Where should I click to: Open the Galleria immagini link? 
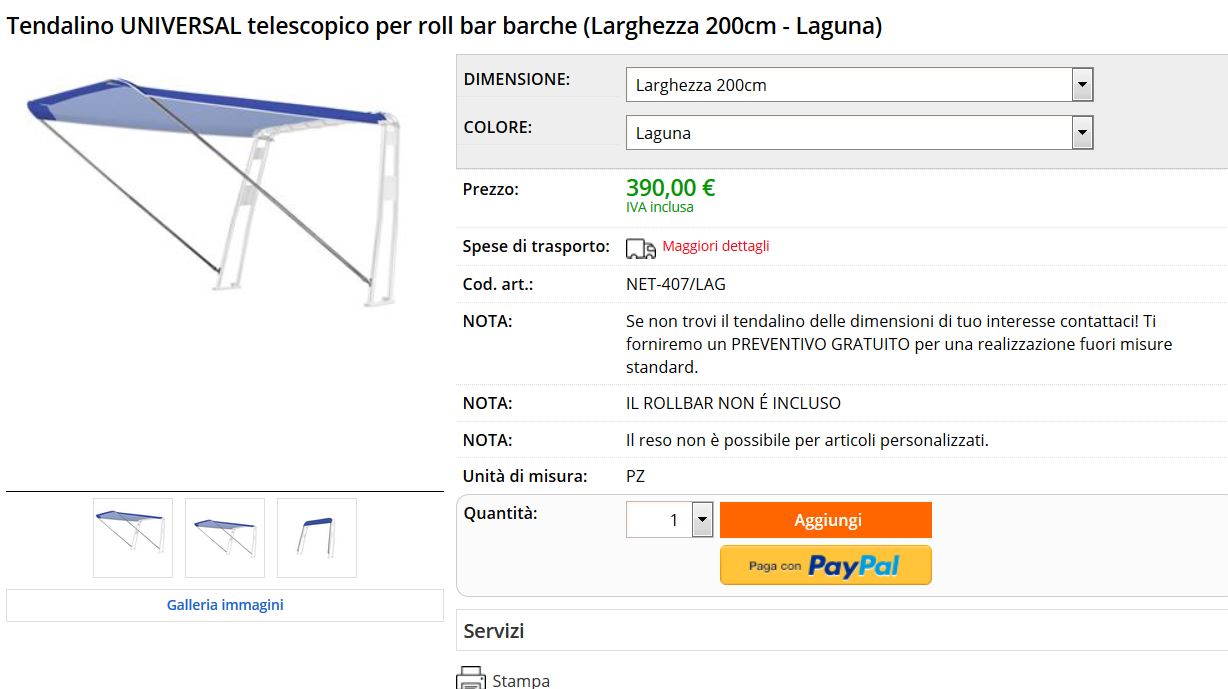[225, 605]
